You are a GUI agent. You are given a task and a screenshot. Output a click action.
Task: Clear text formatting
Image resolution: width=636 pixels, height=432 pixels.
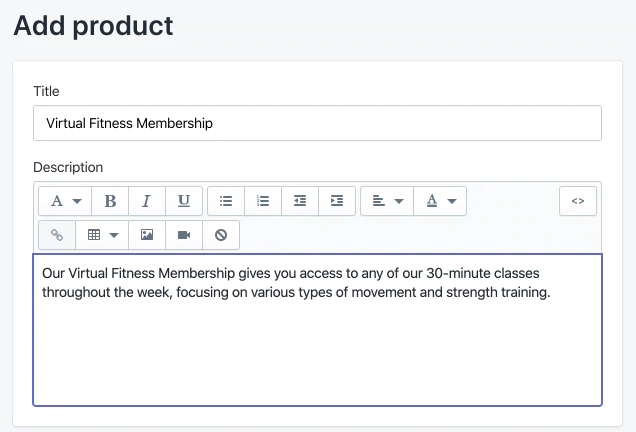pos(221,235)
